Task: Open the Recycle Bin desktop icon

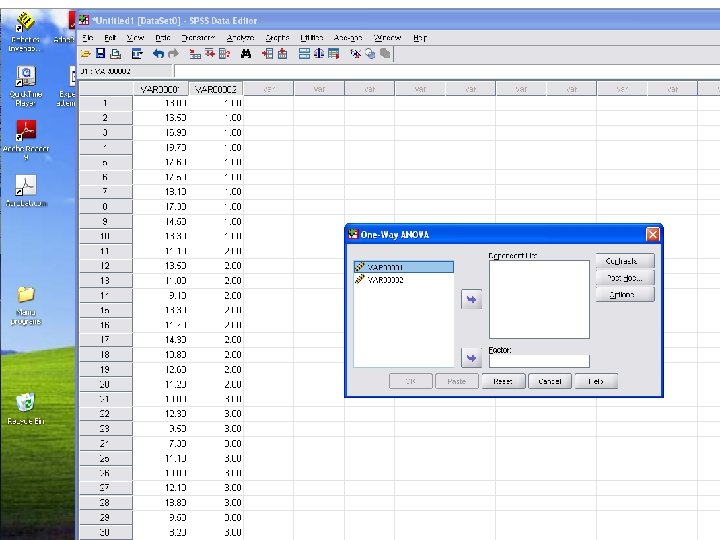Action: tap(26, 408)
